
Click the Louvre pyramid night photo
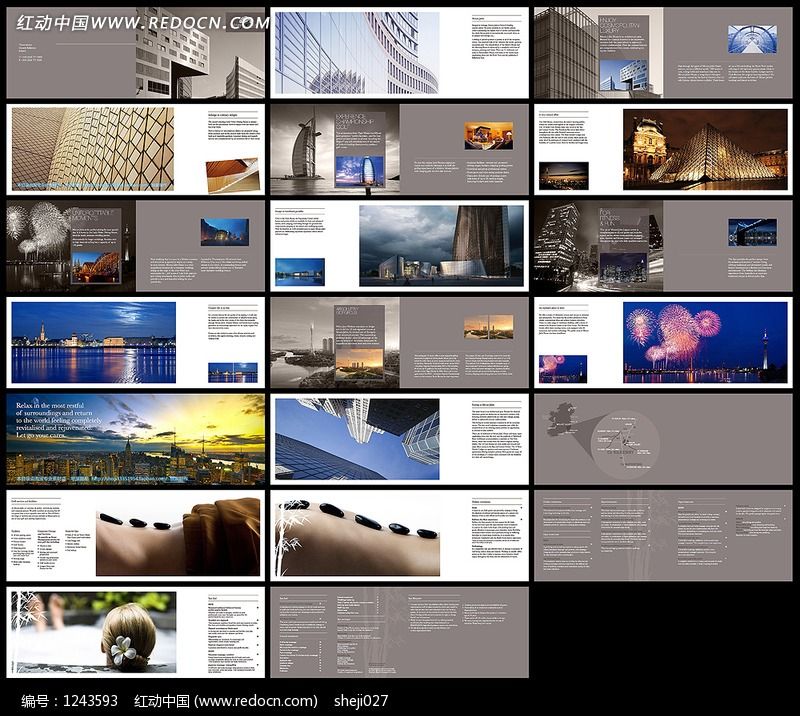(705, 150)
